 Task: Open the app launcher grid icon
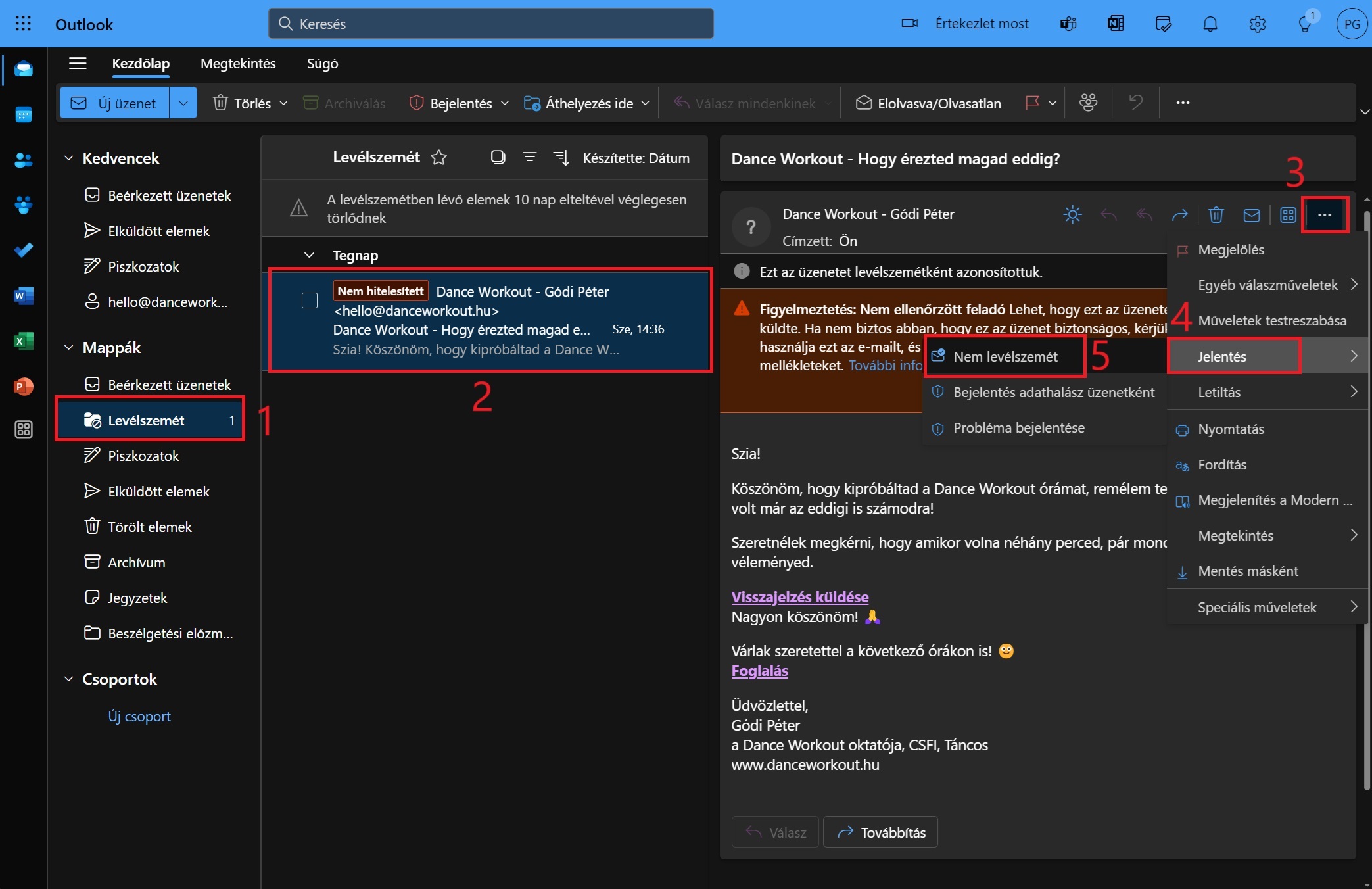click(x=23, y=24)
